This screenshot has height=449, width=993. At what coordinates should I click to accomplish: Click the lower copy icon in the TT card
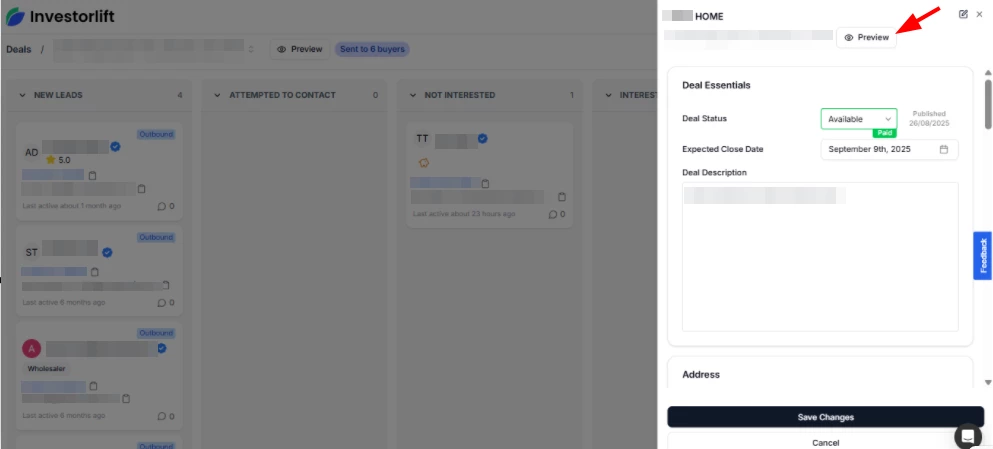562,197
